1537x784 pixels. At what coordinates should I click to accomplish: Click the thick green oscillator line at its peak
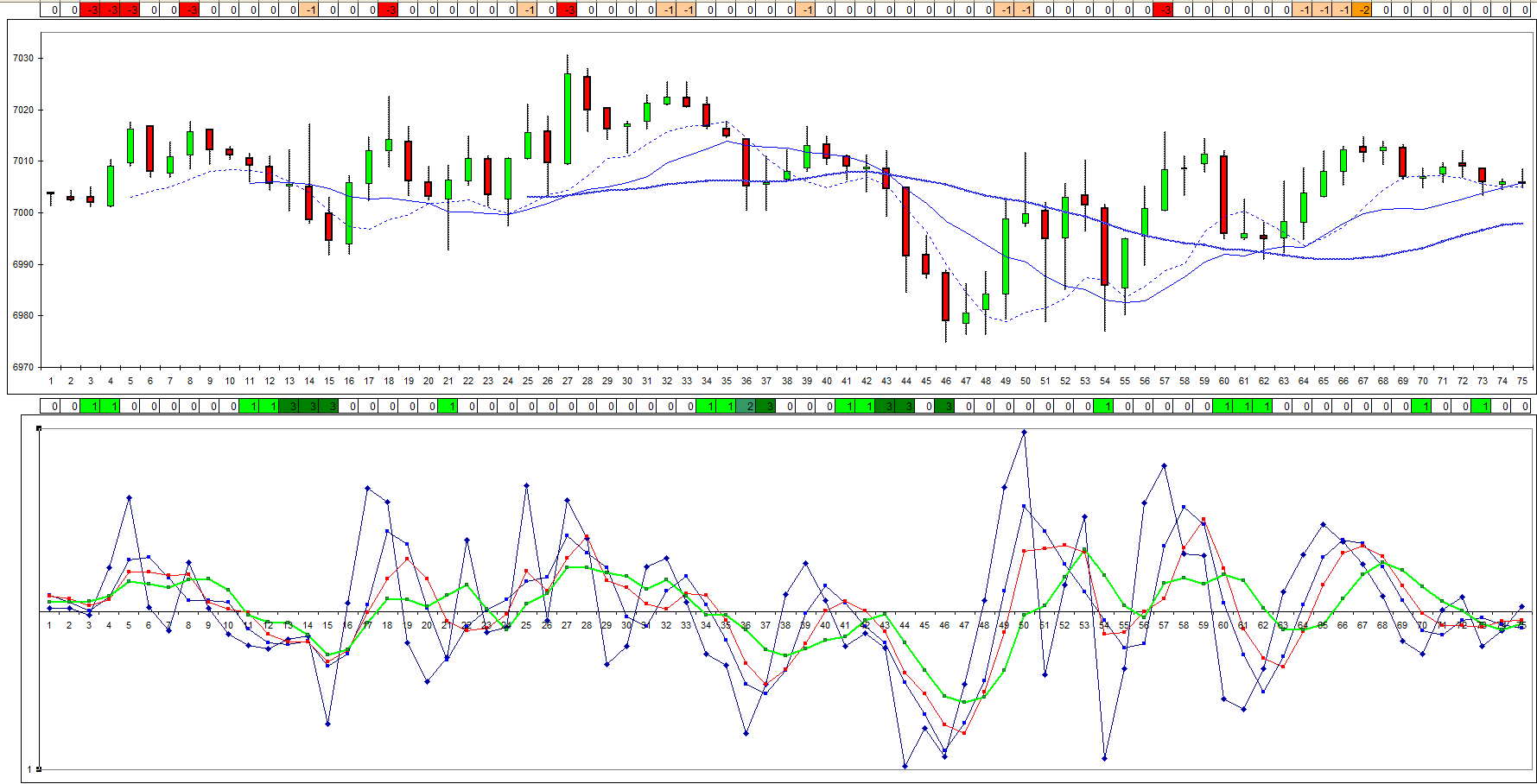click(x=1083, y=551)
